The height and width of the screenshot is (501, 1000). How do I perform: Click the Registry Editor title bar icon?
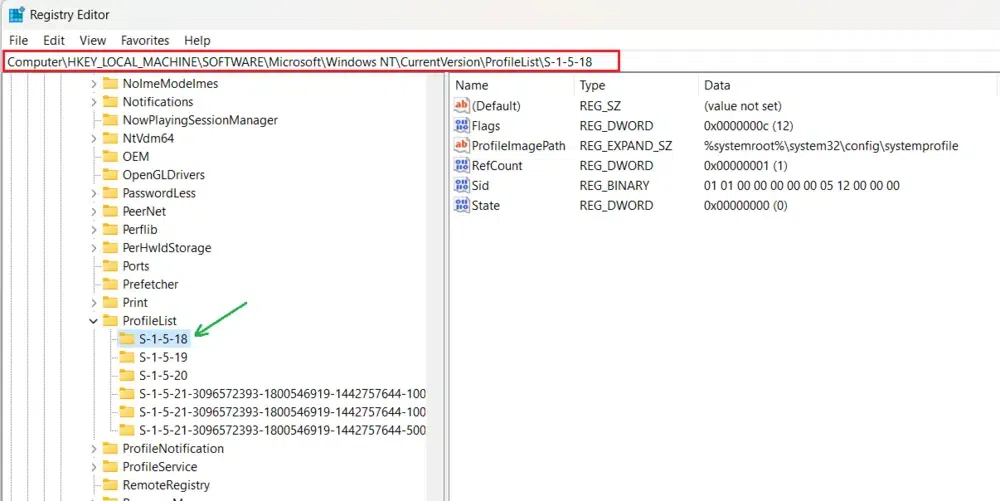pyautogui.click(x=17, y=14)
